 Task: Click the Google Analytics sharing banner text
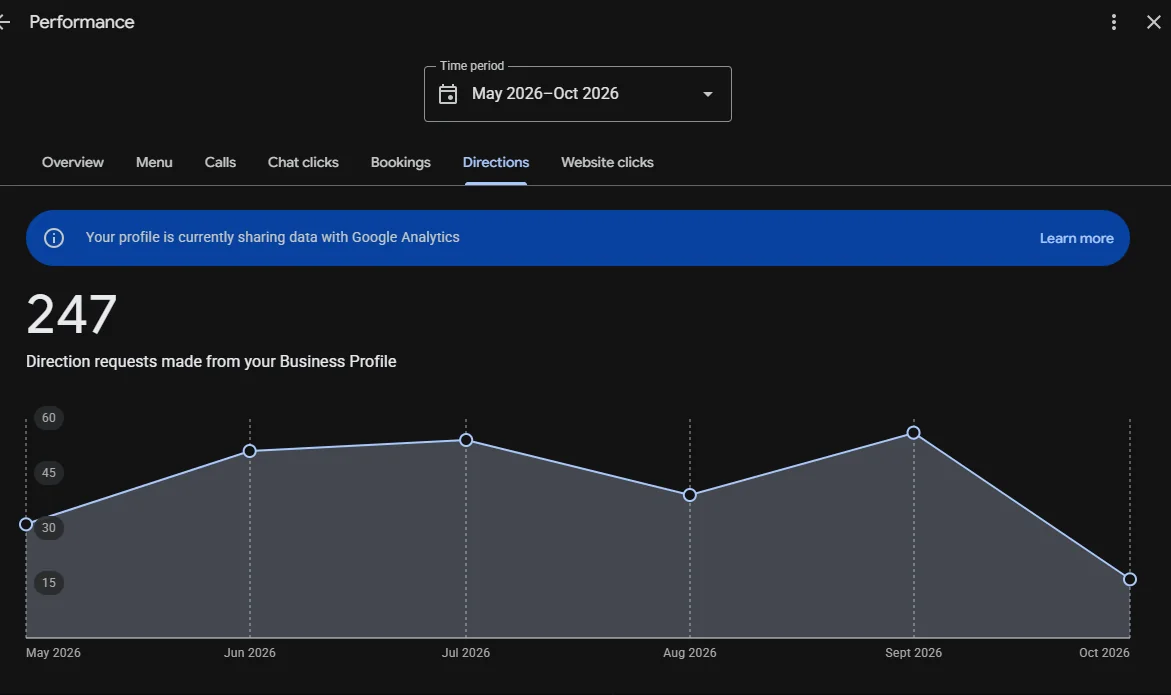click(x=273, y=237)
